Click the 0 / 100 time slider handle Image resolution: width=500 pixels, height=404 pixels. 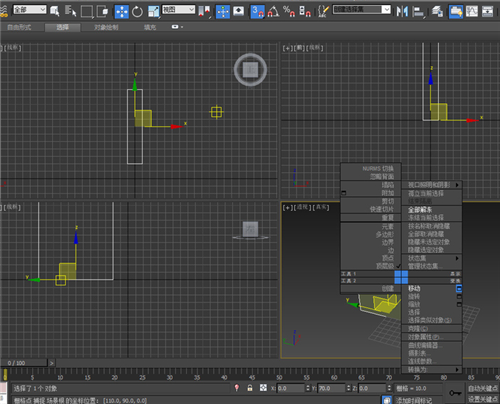click(x=24, y=363)
